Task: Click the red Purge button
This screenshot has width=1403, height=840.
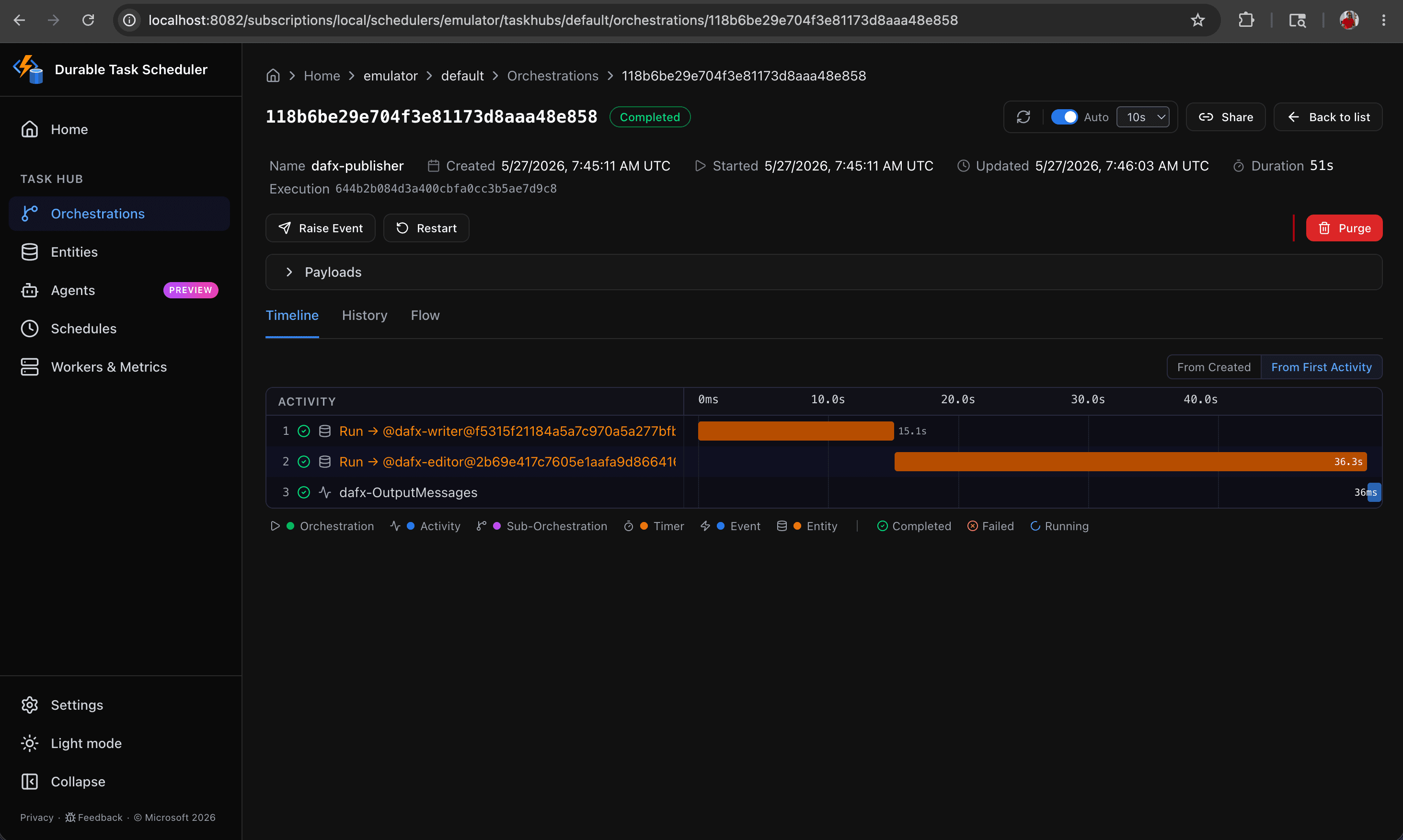Action: [x=1344, y=228]
